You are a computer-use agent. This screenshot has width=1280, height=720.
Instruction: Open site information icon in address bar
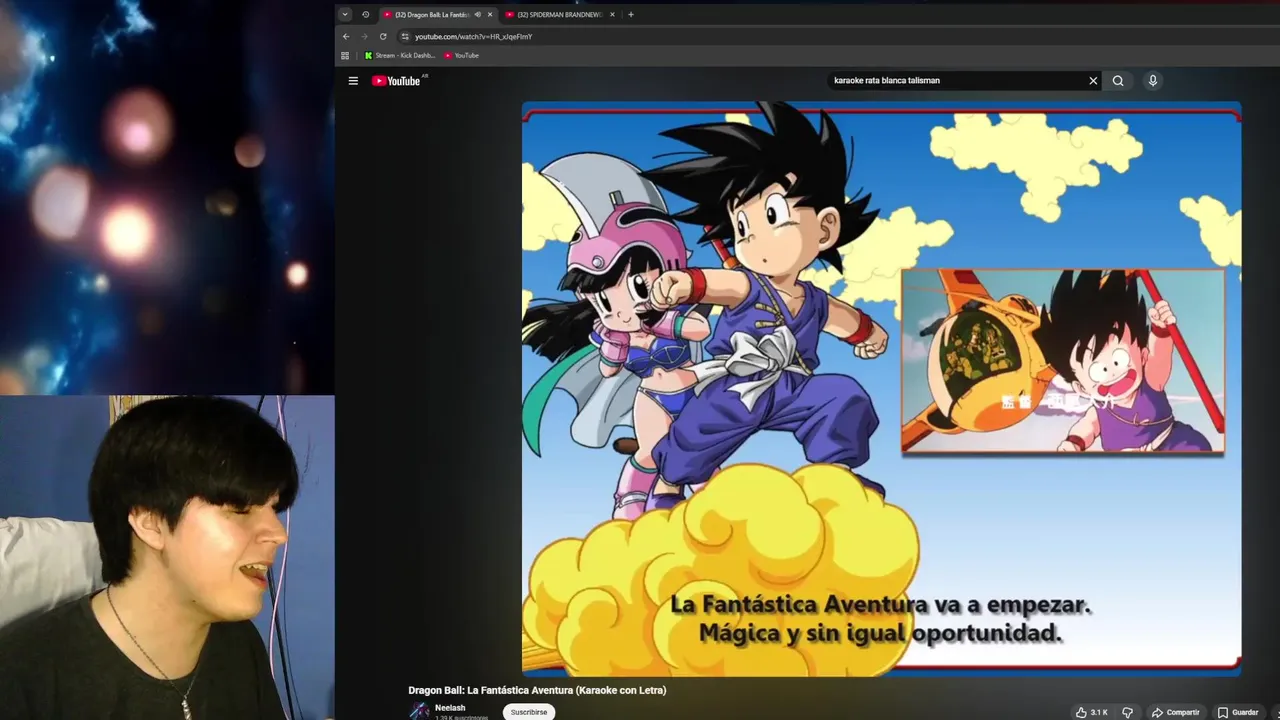(x=405, y=36)
